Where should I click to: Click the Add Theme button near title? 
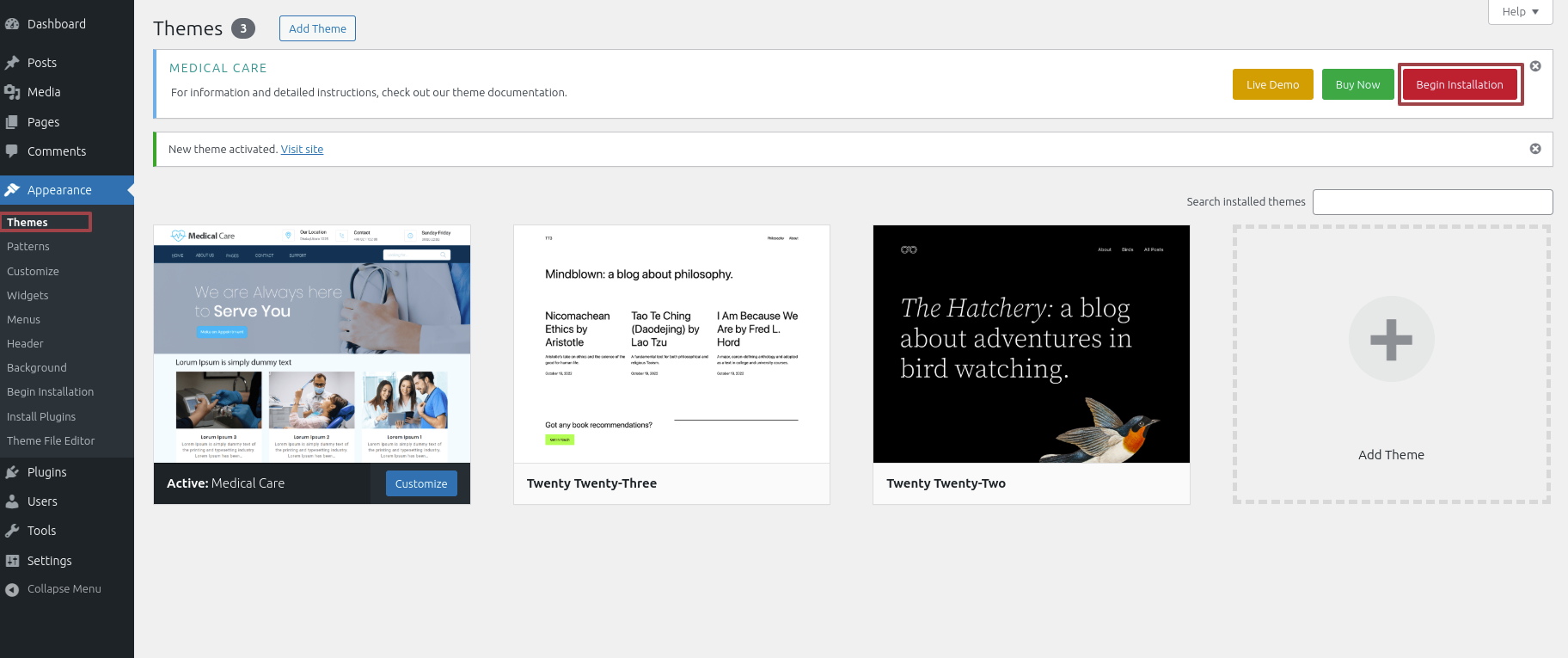317,28
